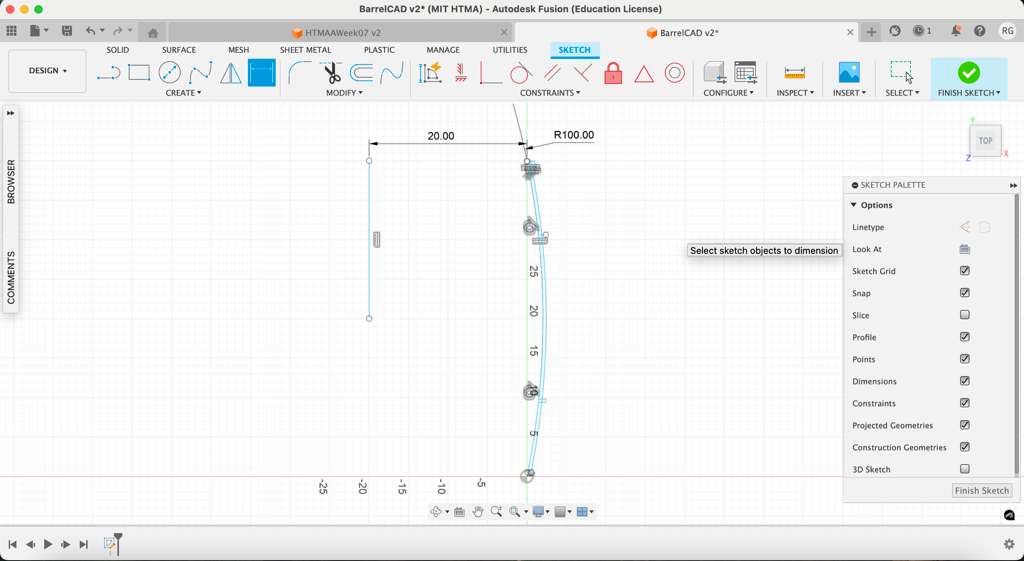The width and height of the screenshot is (1024, 561).
Task: Click the green Finish Sketch checkmark
Action: click(x=968, y=73)
